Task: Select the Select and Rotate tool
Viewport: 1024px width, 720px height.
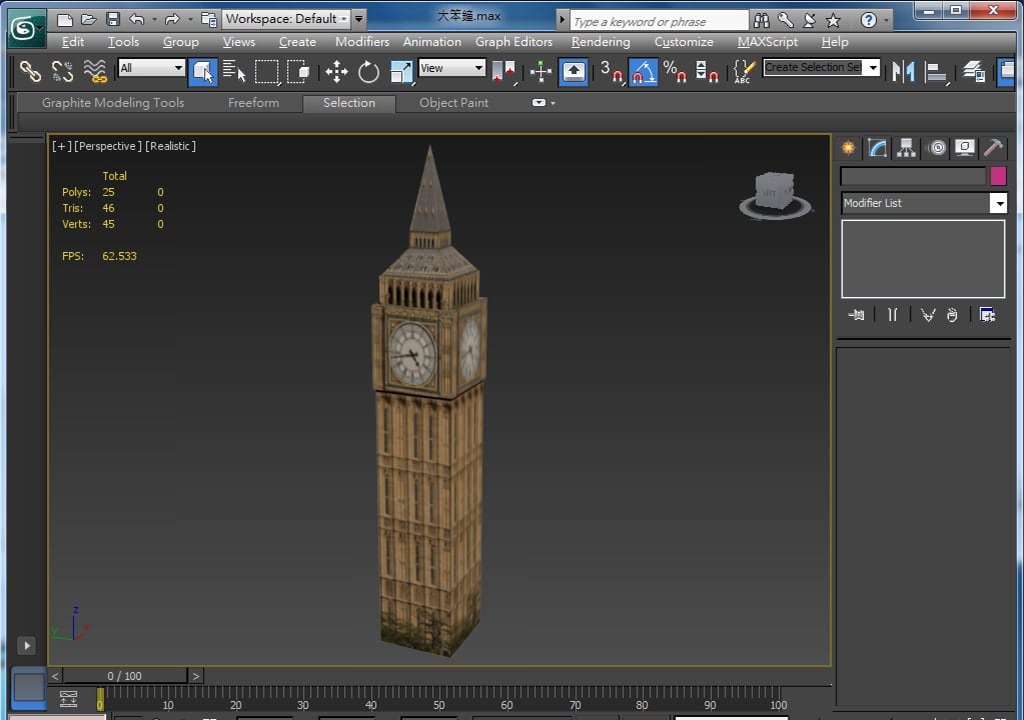Action: click(x=369, y=71)
